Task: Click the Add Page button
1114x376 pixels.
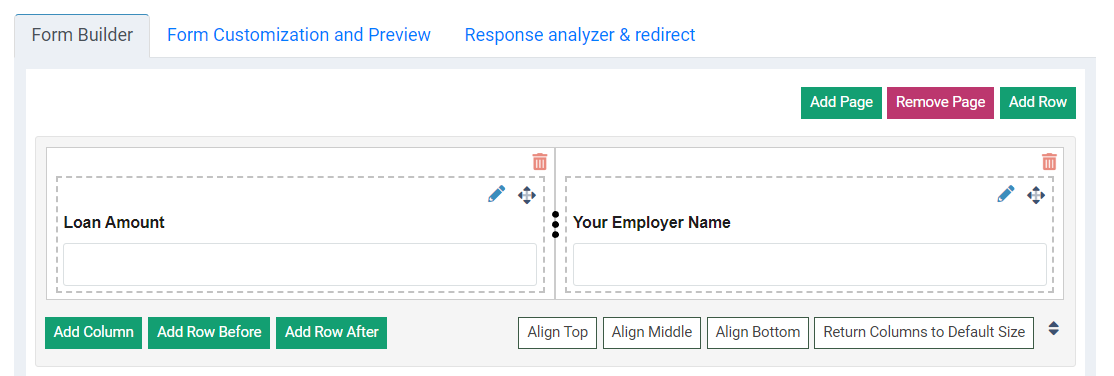Action: tap(841, 102)
